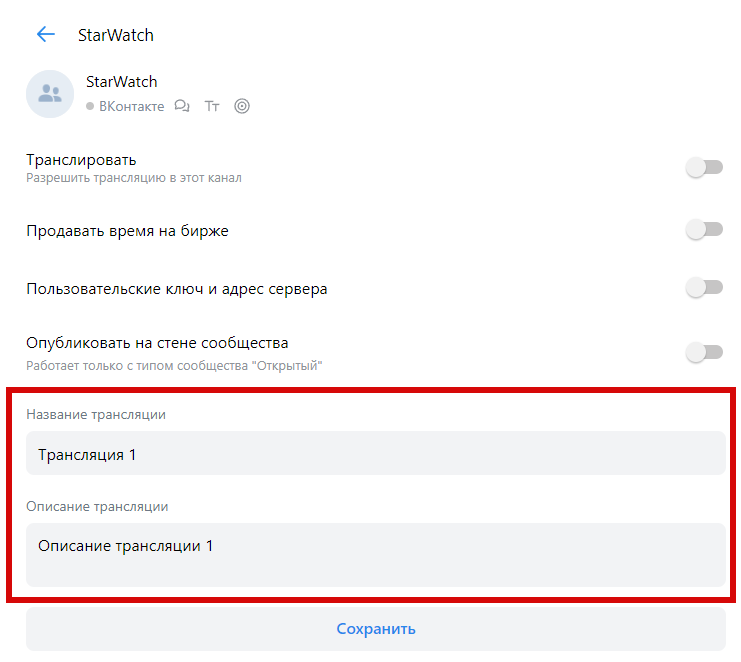Click the back arrow icon

tap(45, 35)
